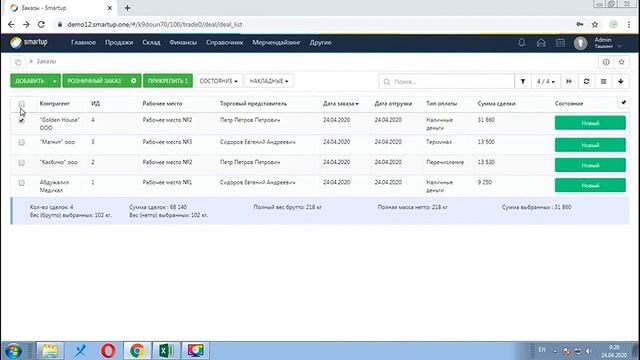The image size is (640, 360).
Task: Click the Рабочее место №3 cell
Action: click(x=167, y=142)
